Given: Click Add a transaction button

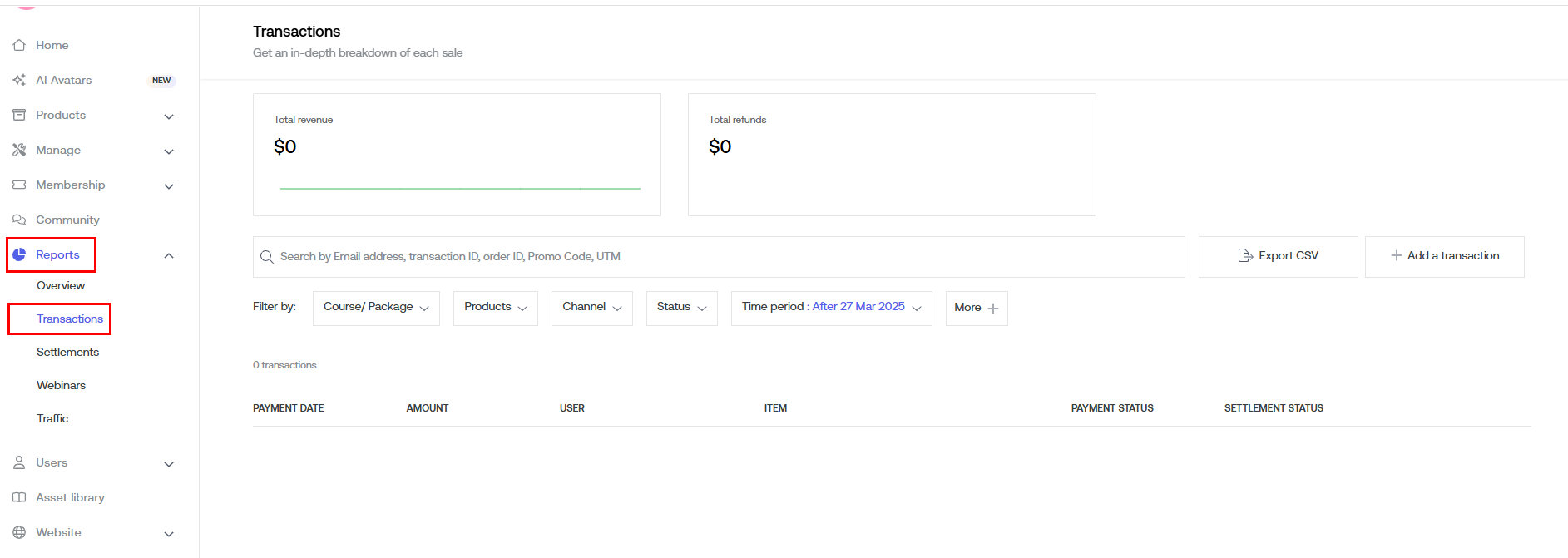Looking at the screenshot, I should [x=1444, y=256].
